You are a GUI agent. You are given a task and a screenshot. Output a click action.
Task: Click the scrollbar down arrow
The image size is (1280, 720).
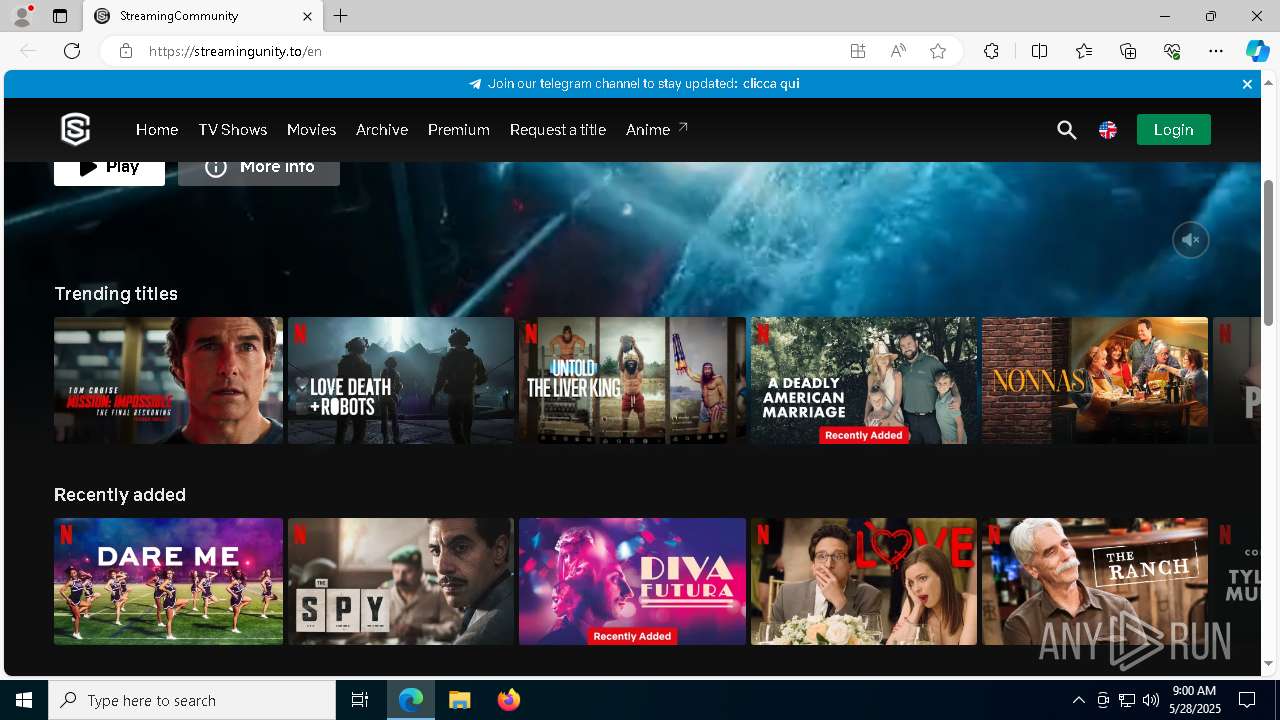tap(1268, 663)
